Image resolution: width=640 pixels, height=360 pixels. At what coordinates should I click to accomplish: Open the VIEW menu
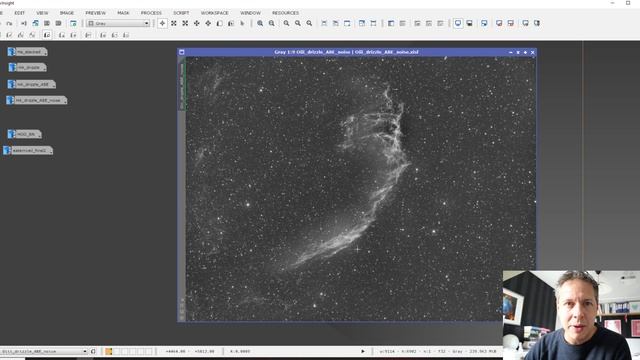tap(42, 13)
